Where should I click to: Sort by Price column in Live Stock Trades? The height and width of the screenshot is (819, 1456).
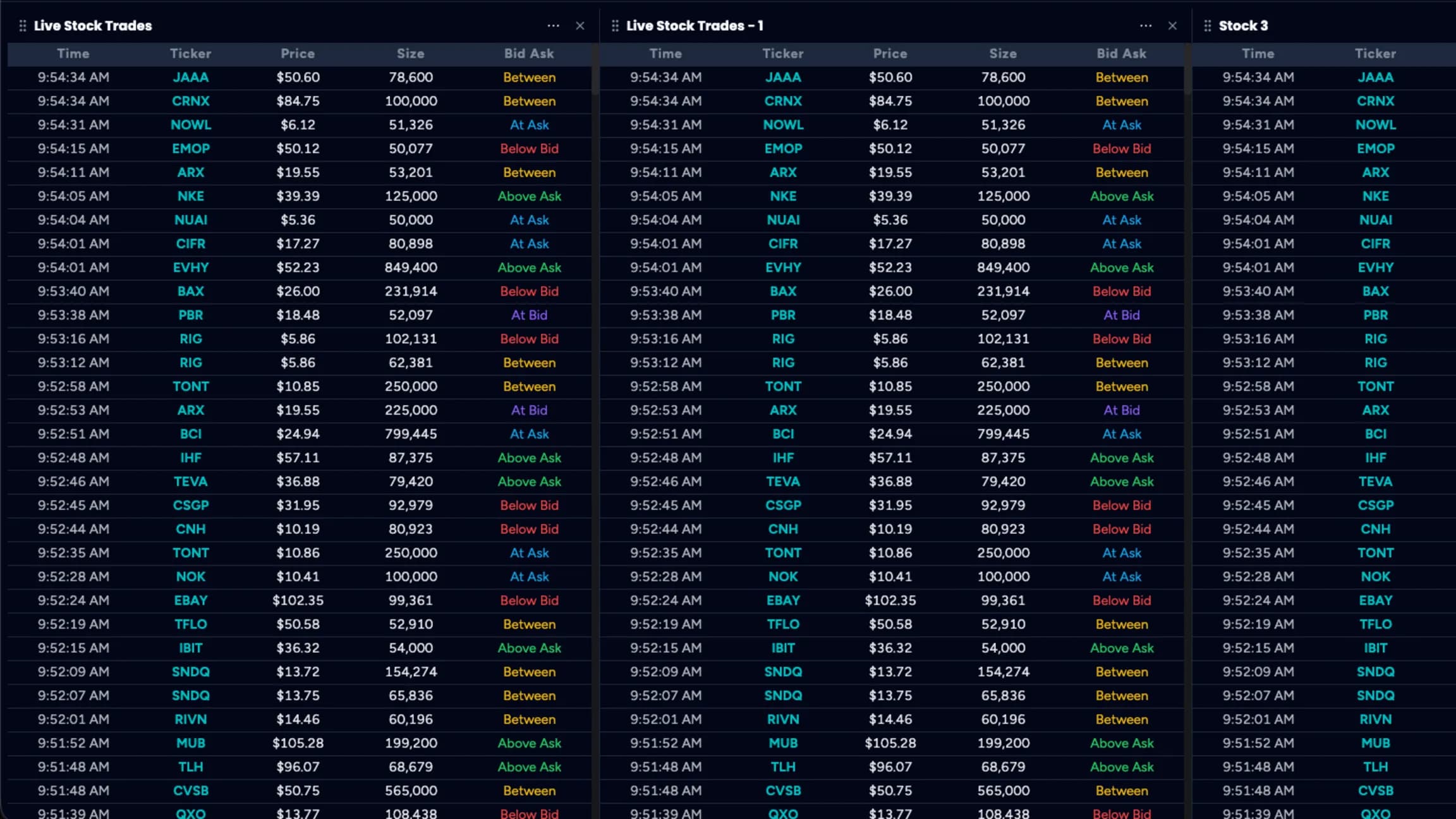coord(298,54)
